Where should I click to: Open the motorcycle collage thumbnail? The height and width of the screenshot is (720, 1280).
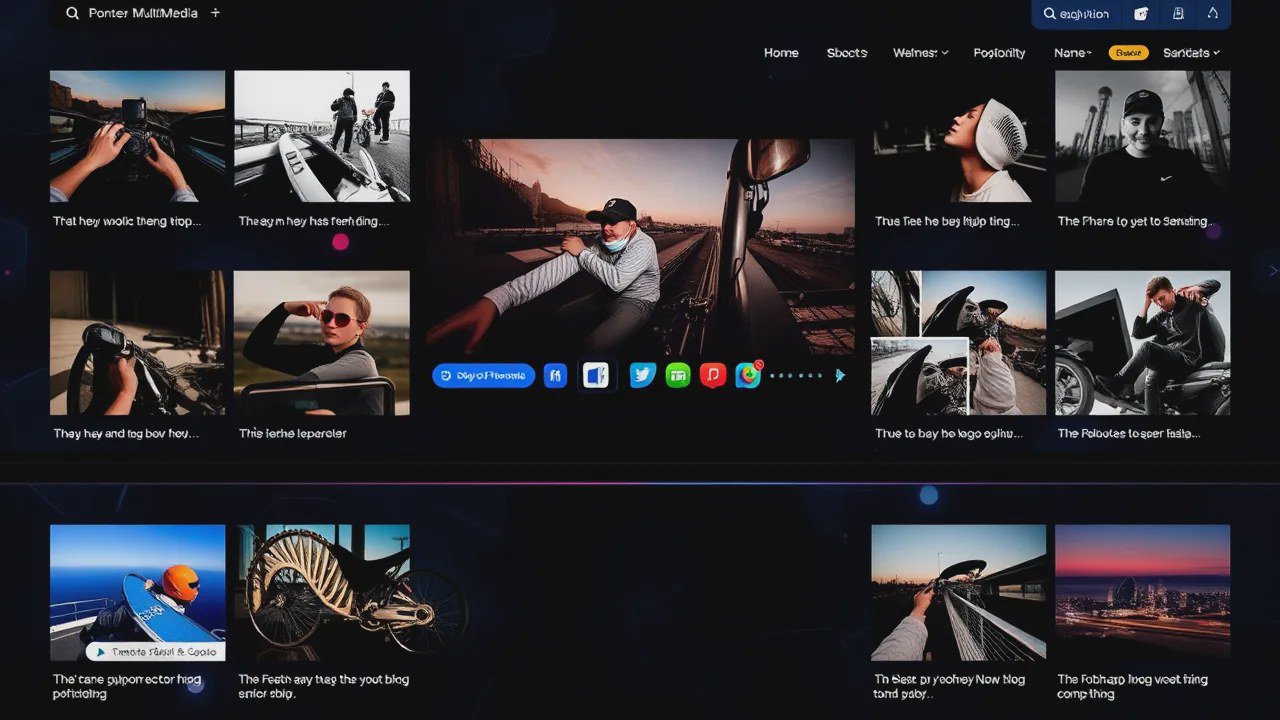pos(959,343)
